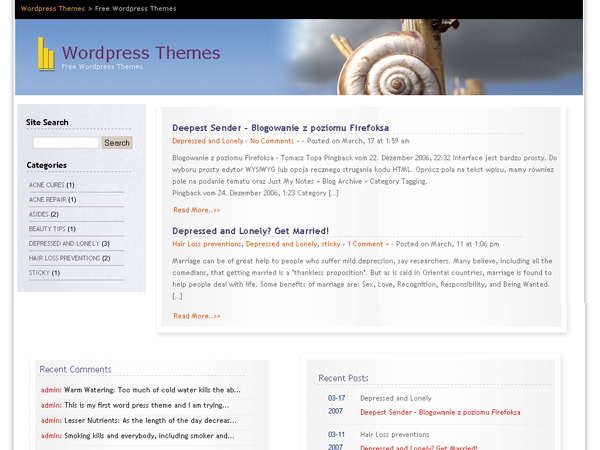The width and height of the screenshot is (600, 450).
Task: Click the yellow bar chart logo icon
Action: pos(46,54)
